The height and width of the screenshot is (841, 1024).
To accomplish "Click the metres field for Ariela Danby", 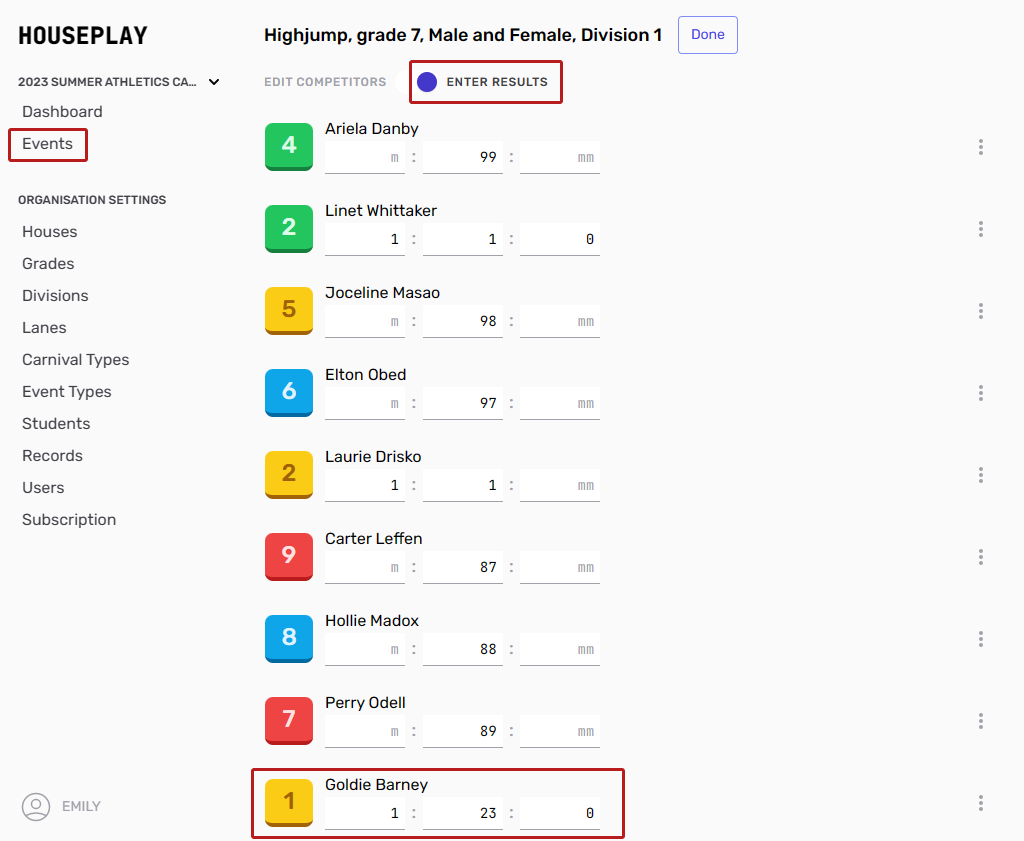I will [x=365, y=157].
